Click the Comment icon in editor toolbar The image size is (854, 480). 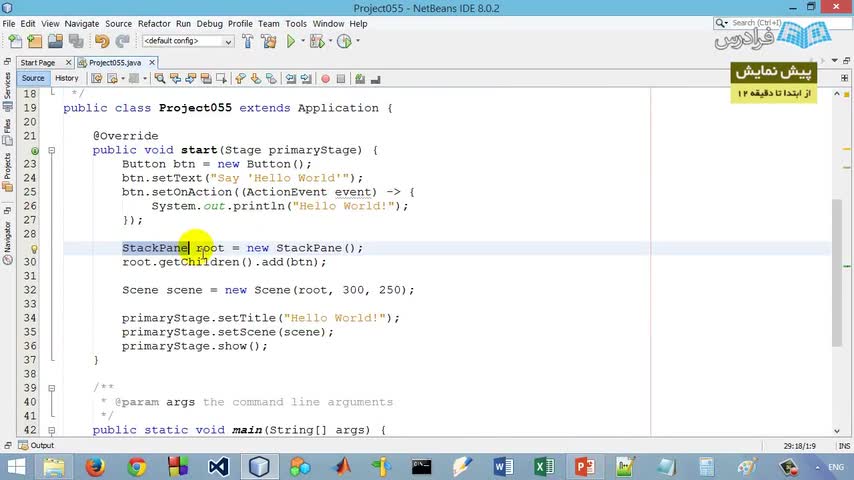pyautogui.click(x=360, y=79)
